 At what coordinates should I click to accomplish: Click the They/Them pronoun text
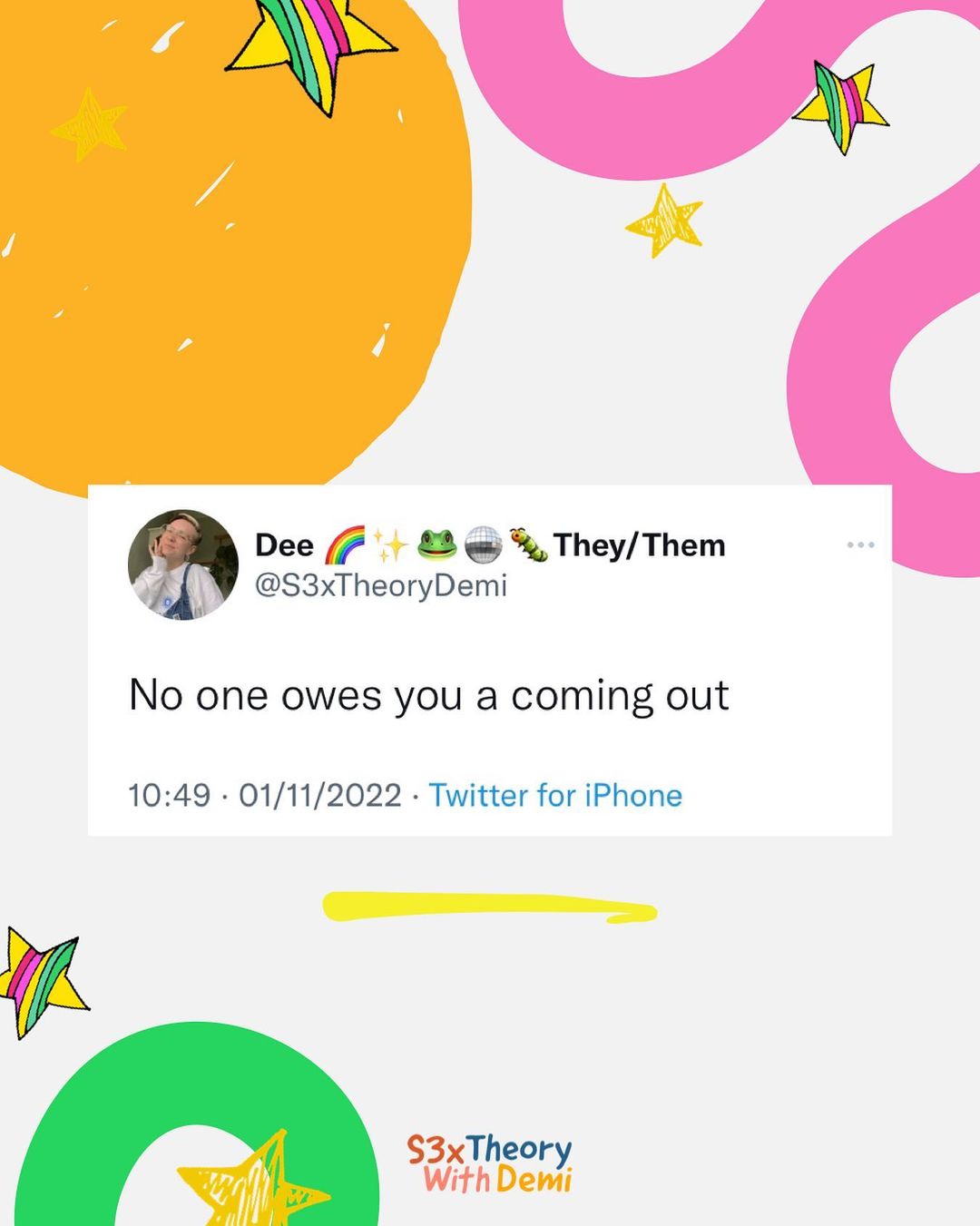(640, 545)
